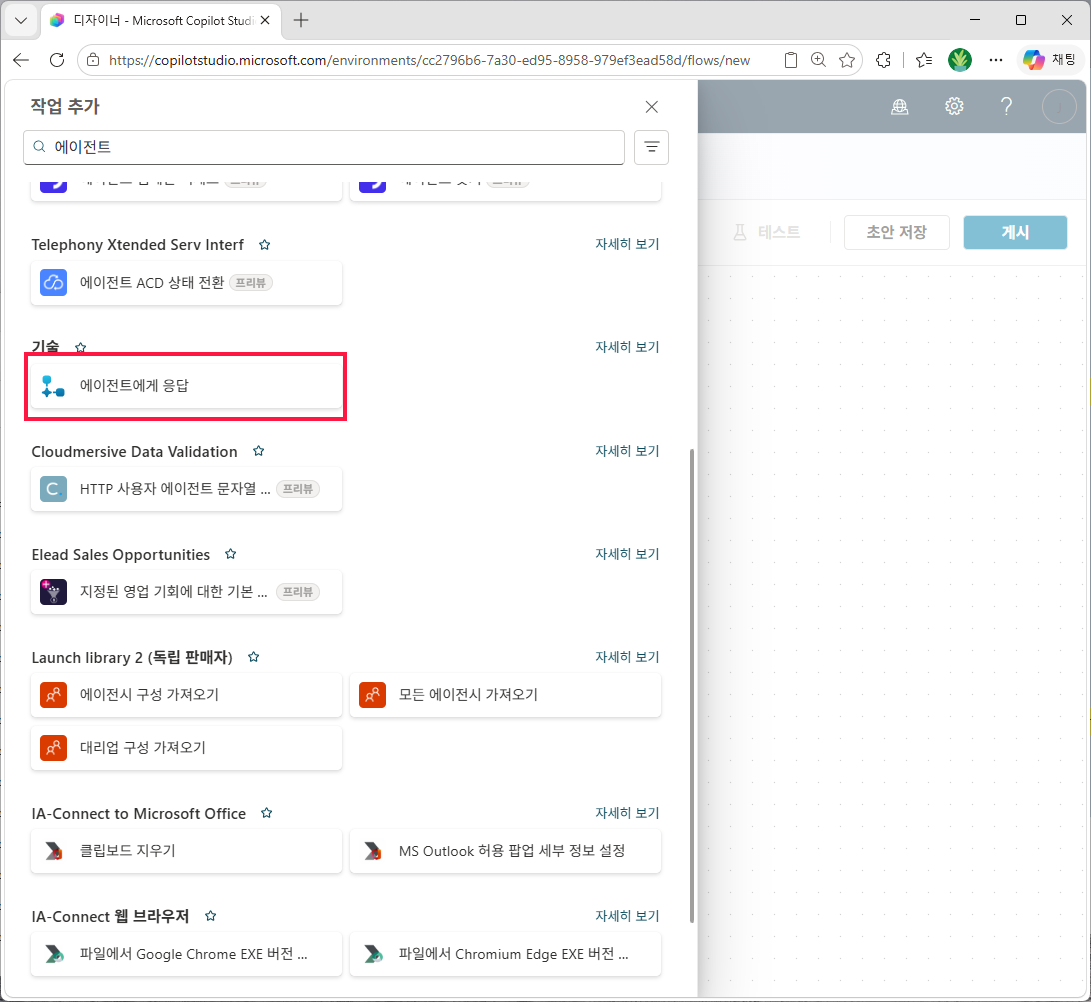Open the help question mark icon
Screen dimensions: 1091x1002
[1006, 106]
